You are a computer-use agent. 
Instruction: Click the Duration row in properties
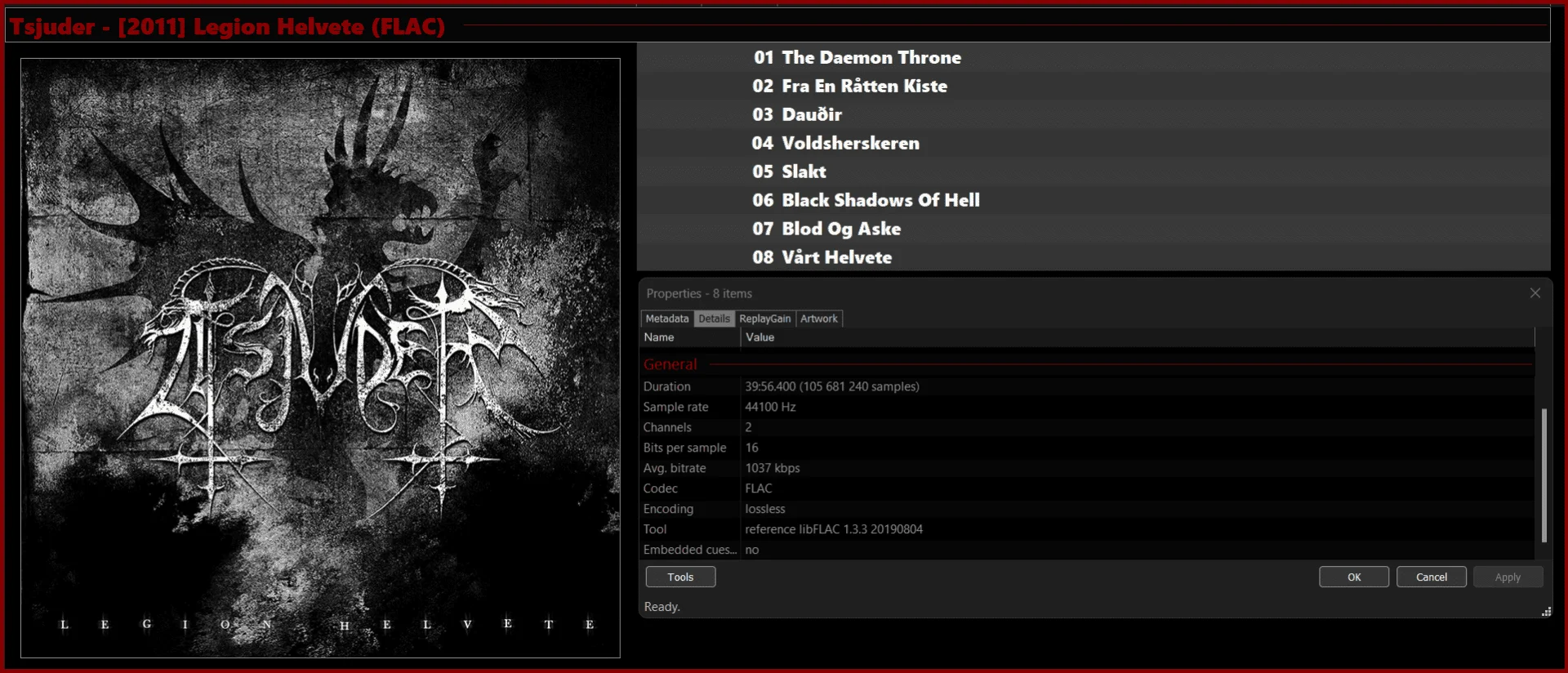click(1088, 386)
